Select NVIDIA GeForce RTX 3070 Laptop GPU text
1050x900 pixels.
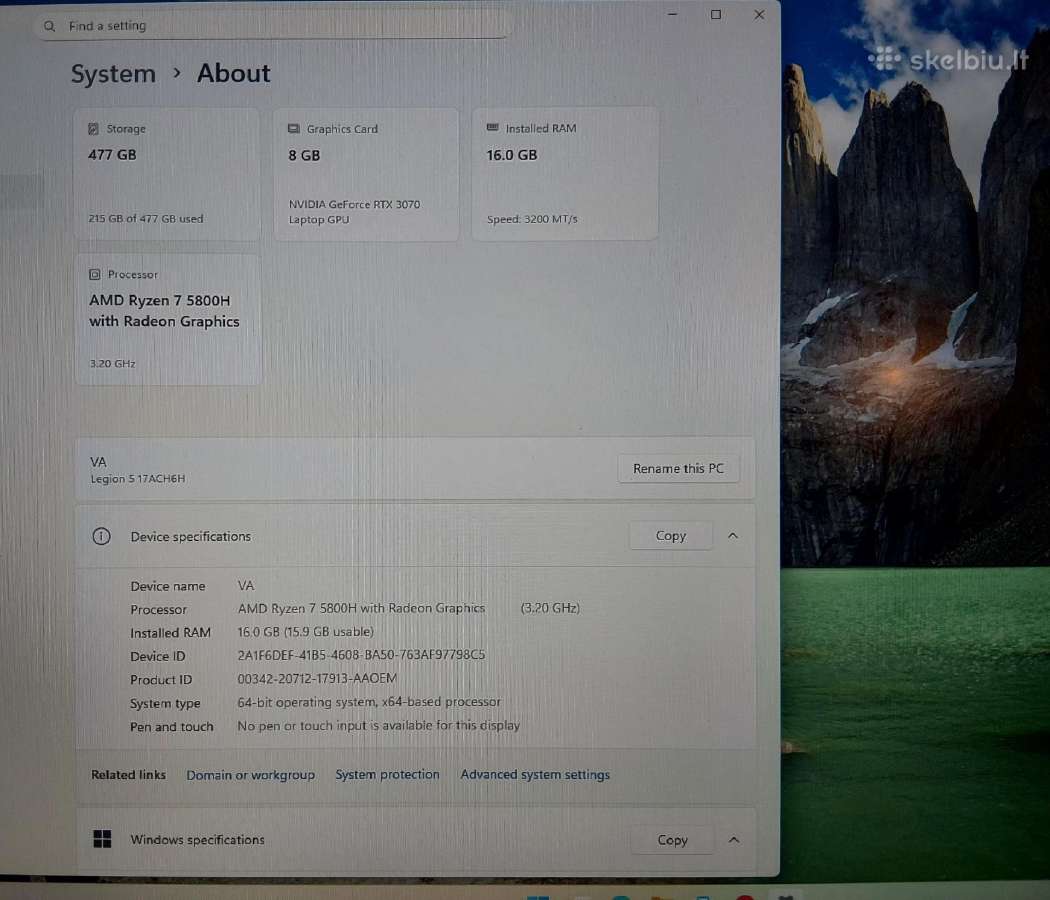click(354, 212)
